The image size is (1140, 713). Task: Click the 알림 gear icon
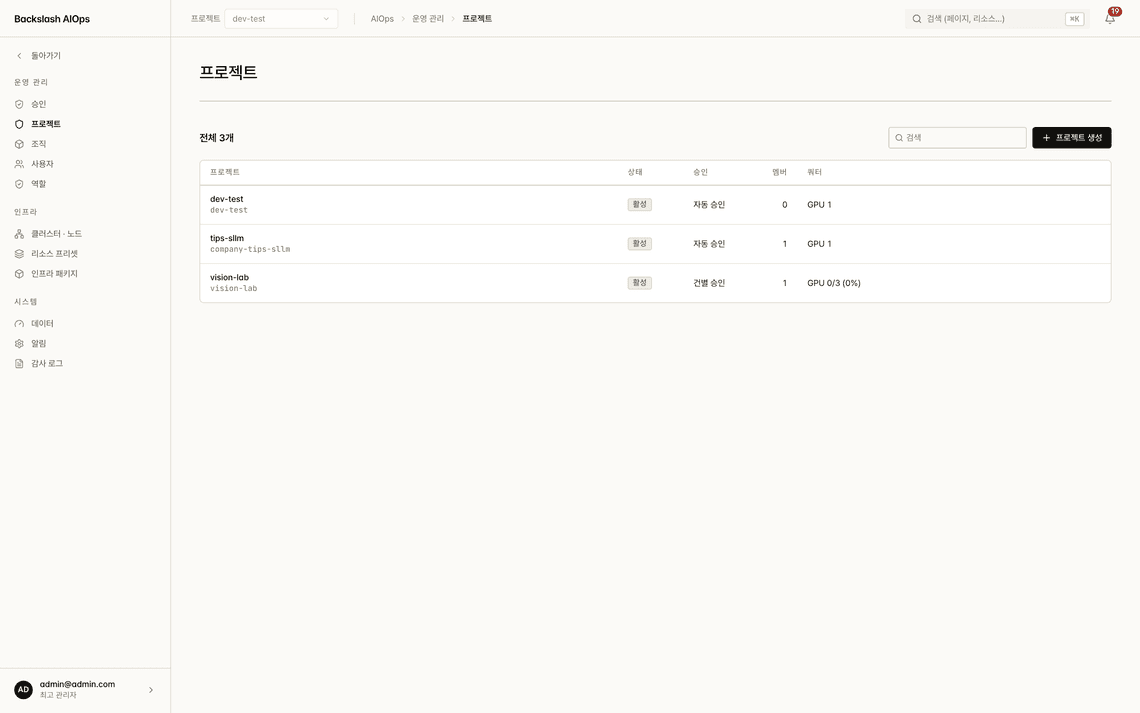(19, 344)
